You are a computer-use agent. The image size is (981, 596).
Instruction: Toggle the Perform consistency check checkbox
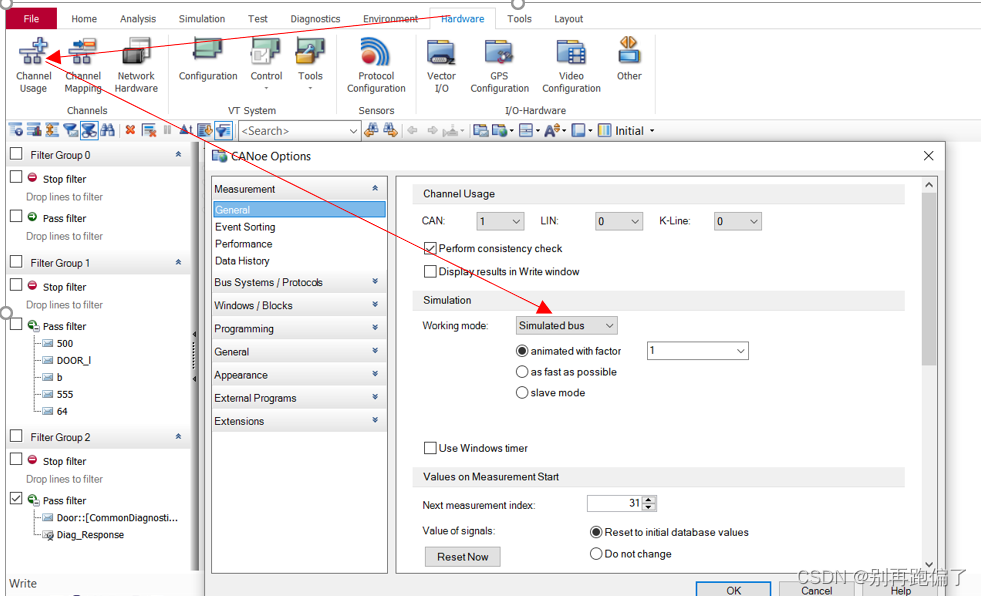(x=430, y=248)
